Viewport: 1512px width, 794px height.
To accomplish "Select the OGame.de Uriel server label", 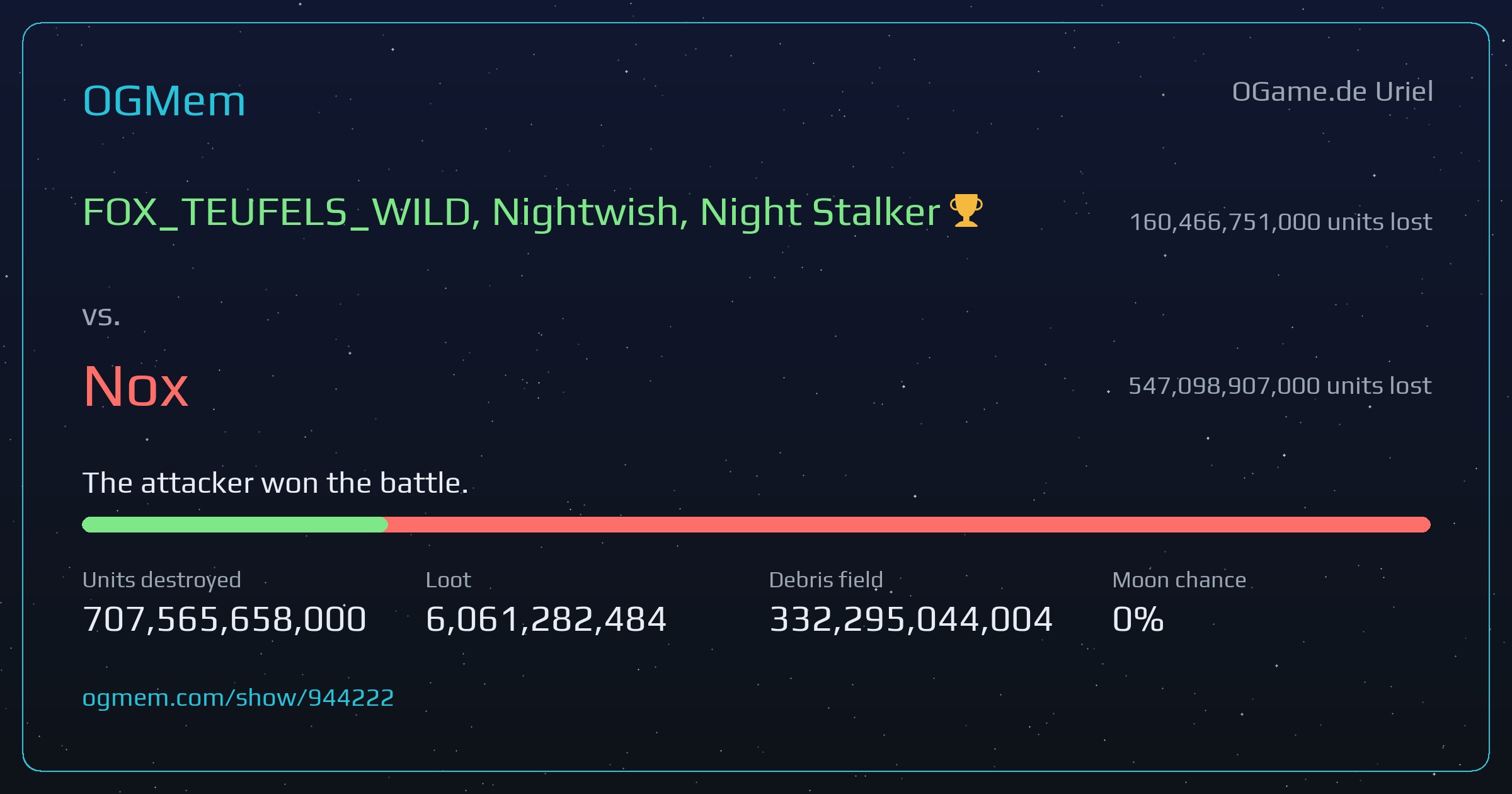I will [x=1332, y=92].
